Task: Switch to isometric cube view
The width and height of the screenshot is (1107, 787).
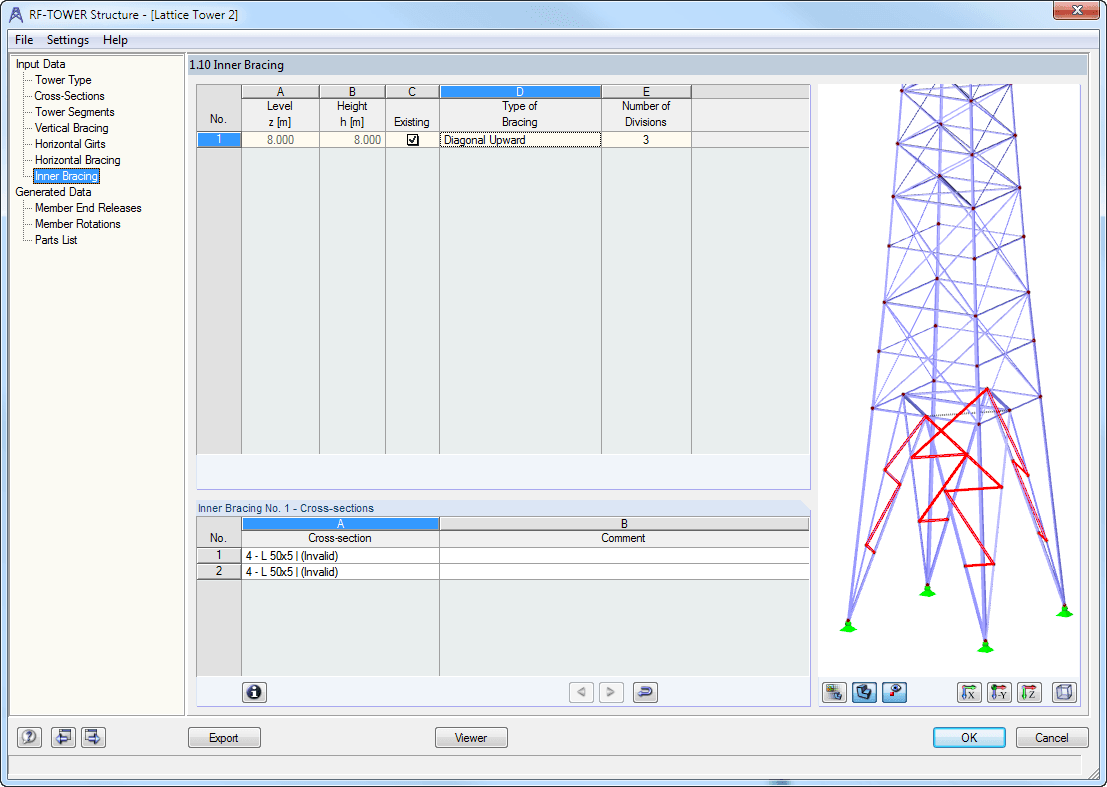Action: pyautogui.click(x=1064, y=692)
